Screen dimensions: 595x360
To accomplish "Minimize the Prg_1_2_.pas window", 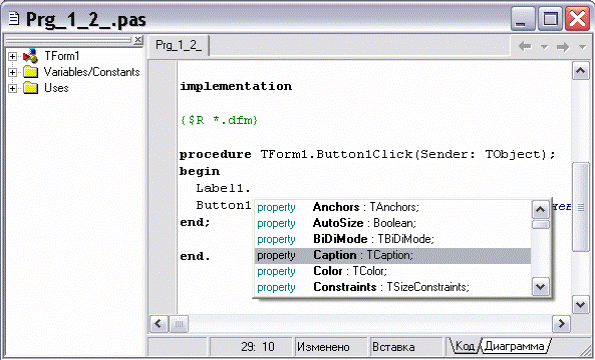I will [x=523, y=18].
